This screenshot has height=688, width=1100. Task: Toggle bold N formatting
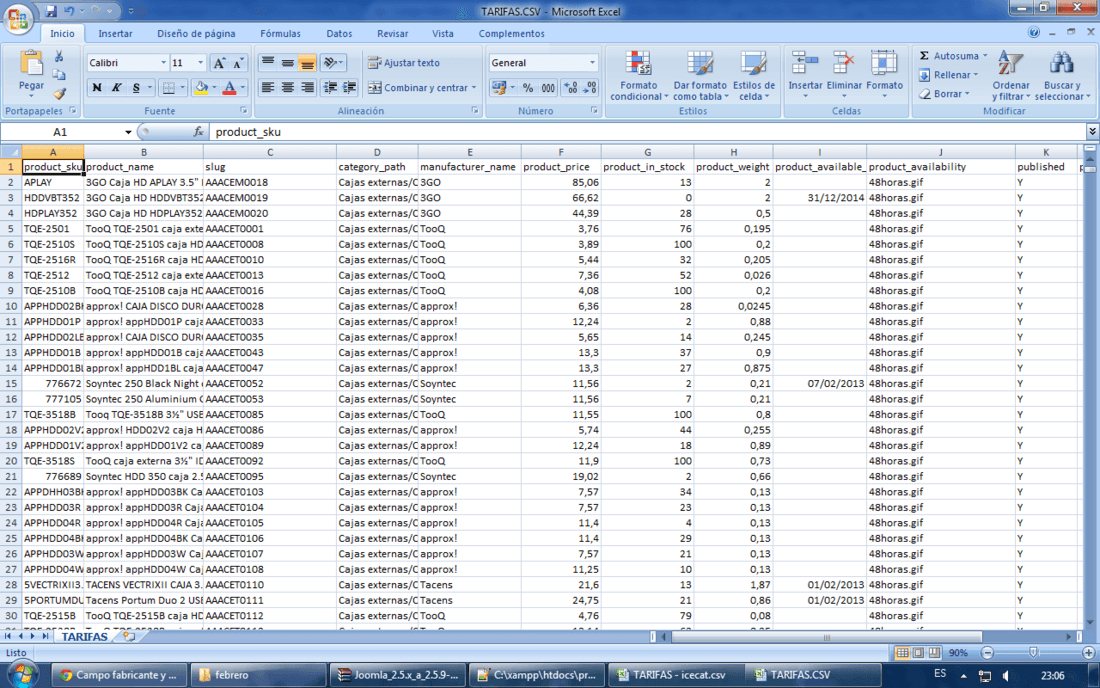click(x=97, y=88)
